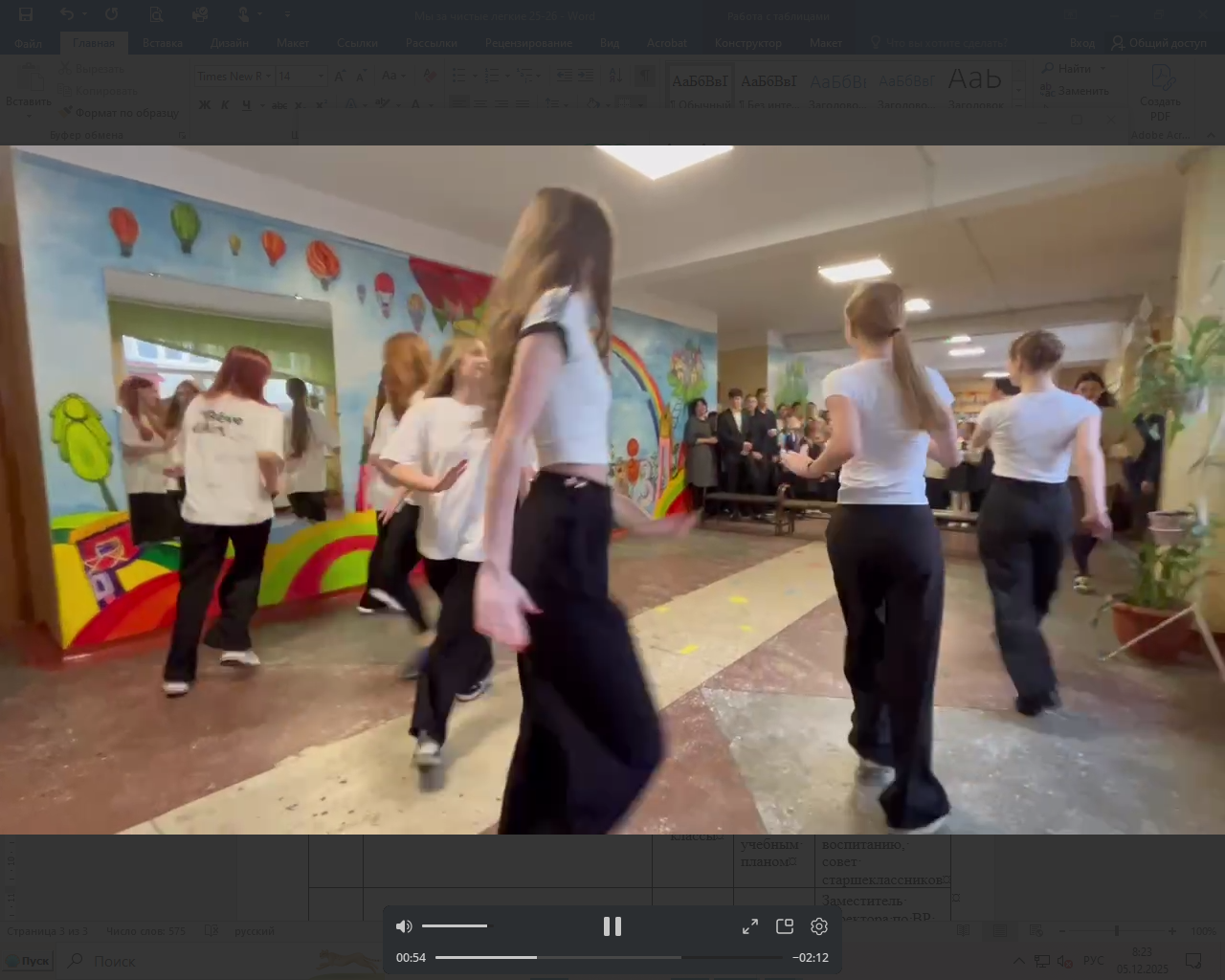Screen dimensions: 1225x980
Task: Switch to the Дизайн ribbon tab
Action: (x=230, y=43)
